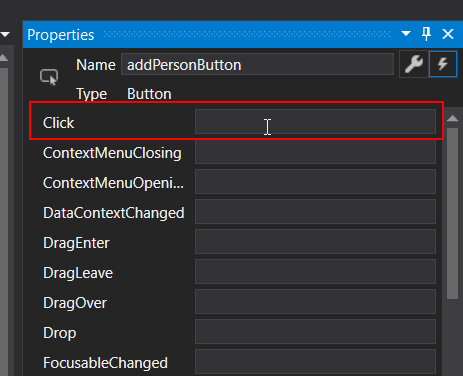Click the ContextMenuClosing event input field
The width and height of the screenshot is (463, 376).
point(315,152)
